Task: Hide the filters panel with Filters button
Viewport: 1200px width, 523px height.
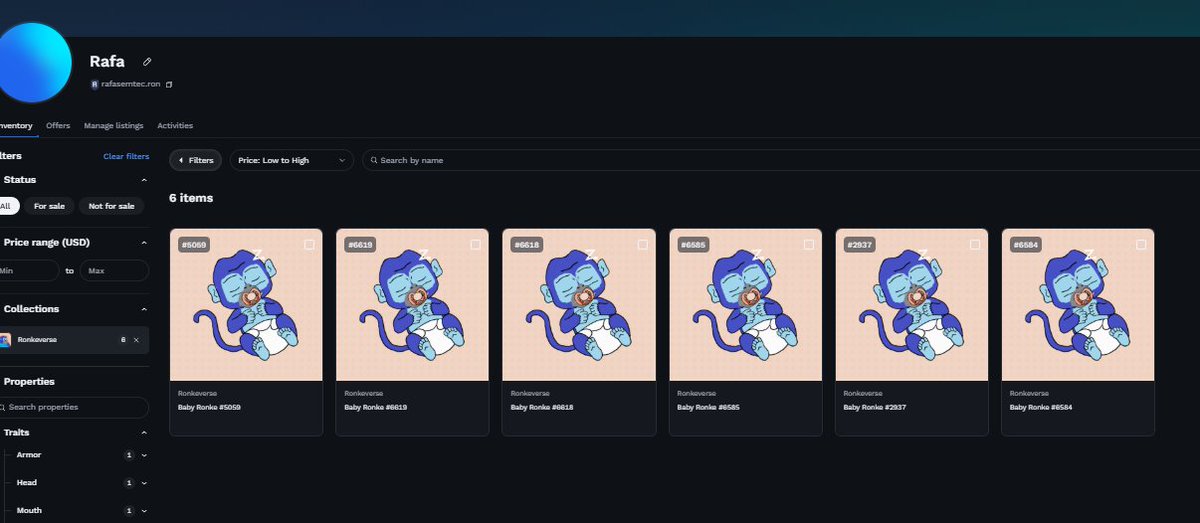Action: click(196, 160)
